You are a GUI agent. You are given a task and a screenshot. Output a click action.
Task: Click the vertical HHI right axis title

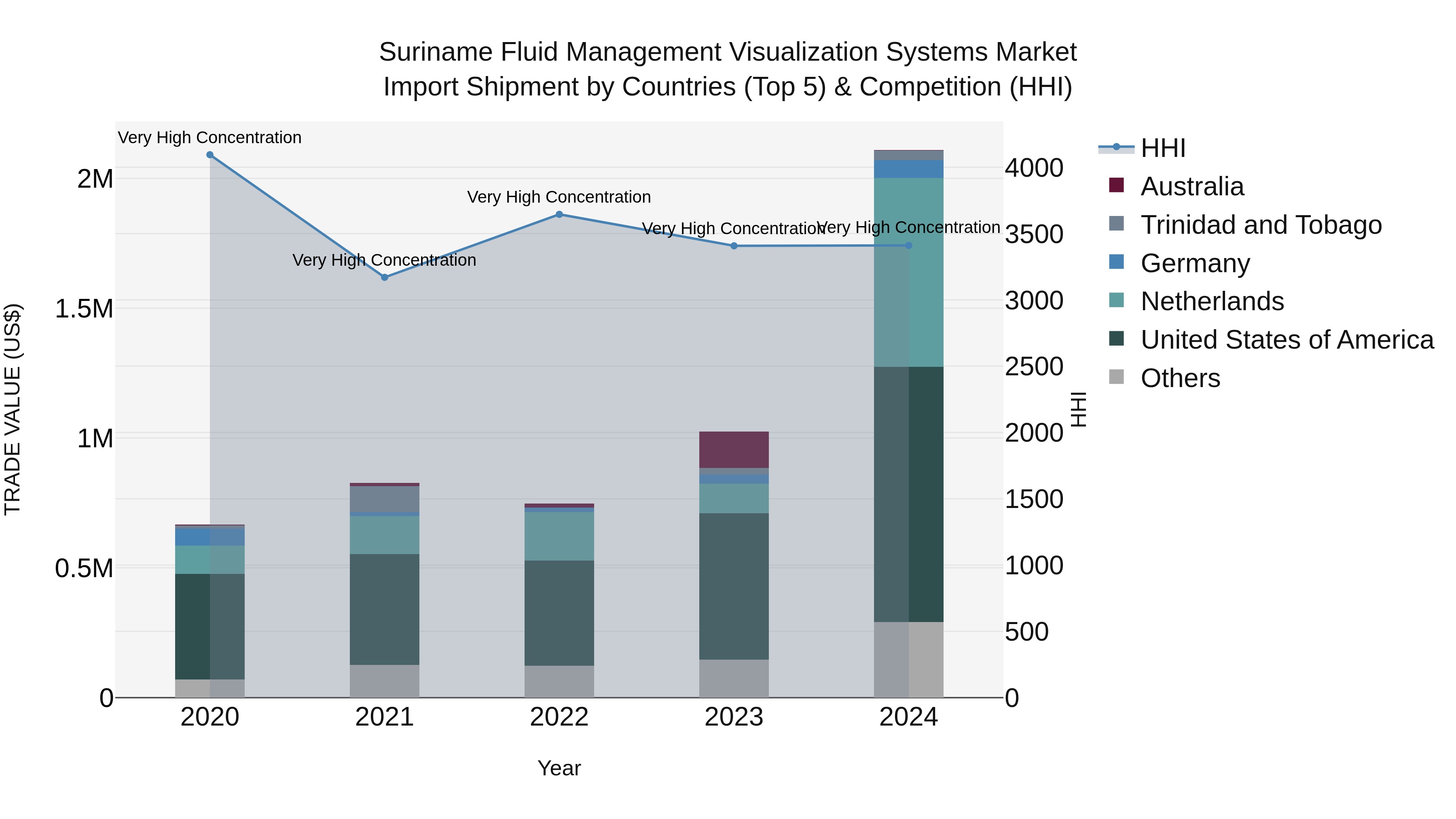[1078, 409]
